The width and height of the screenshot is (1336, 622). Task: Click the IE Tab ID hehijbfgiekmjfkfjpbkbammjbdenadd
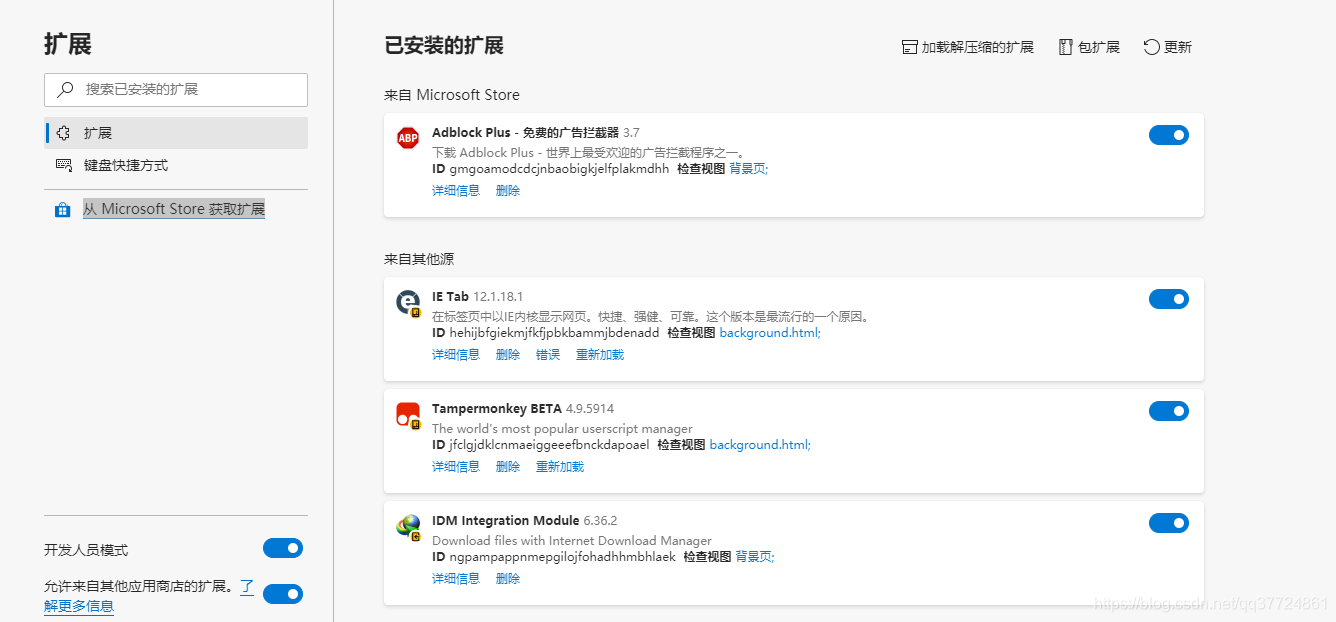tap(554, 333)
